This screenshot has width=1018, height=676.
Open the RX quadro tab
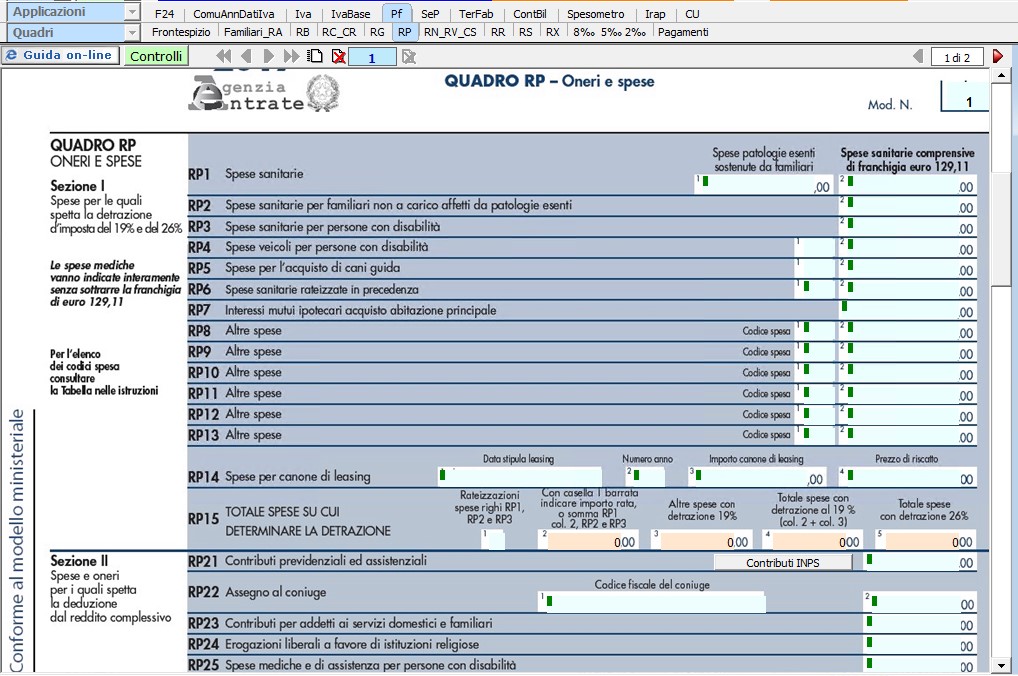[x=552, y=32]
